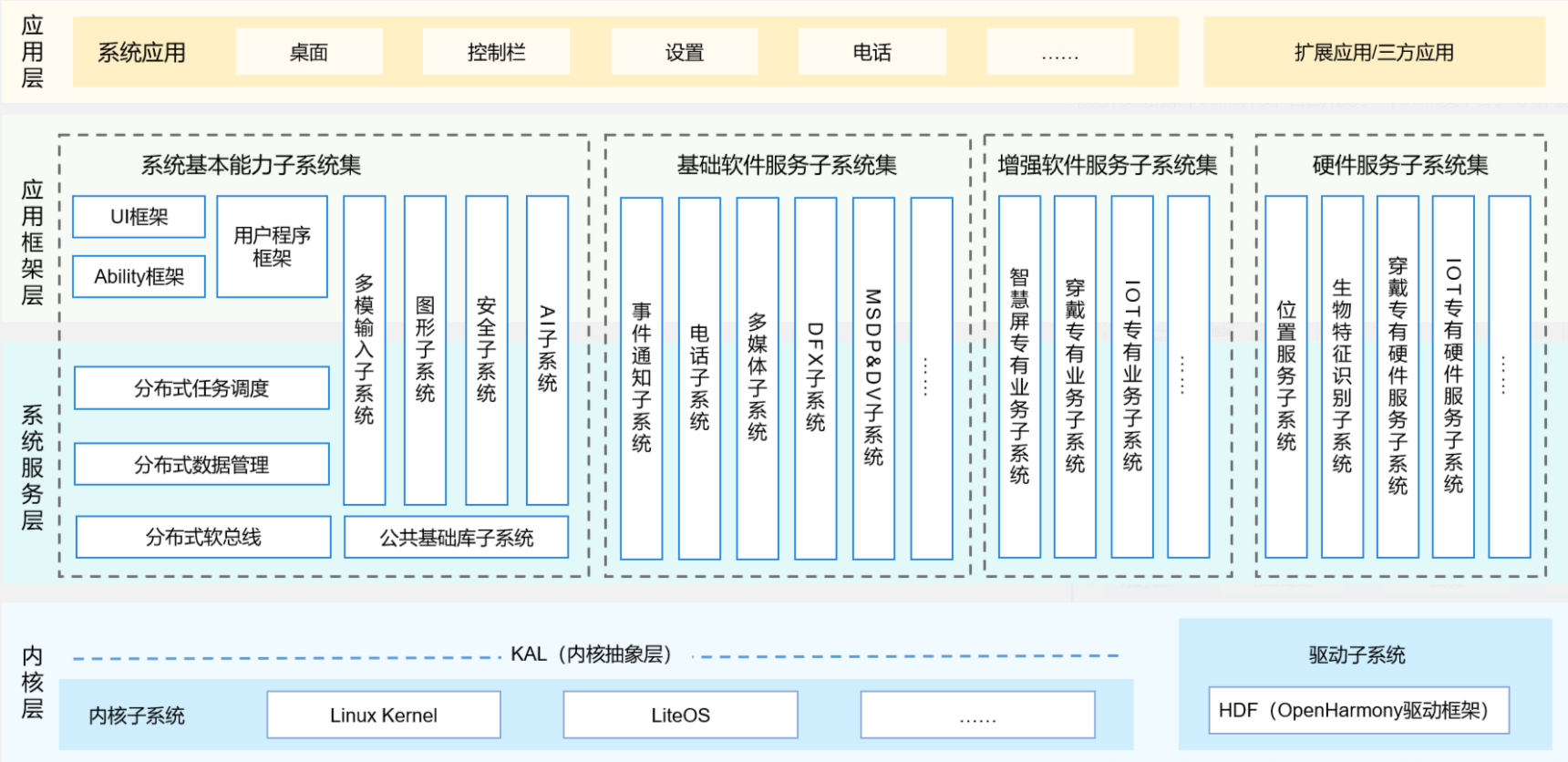Click the 多模输入子系统 vertical box
This screenshot has width=1568, height=762.
[364, 350]
